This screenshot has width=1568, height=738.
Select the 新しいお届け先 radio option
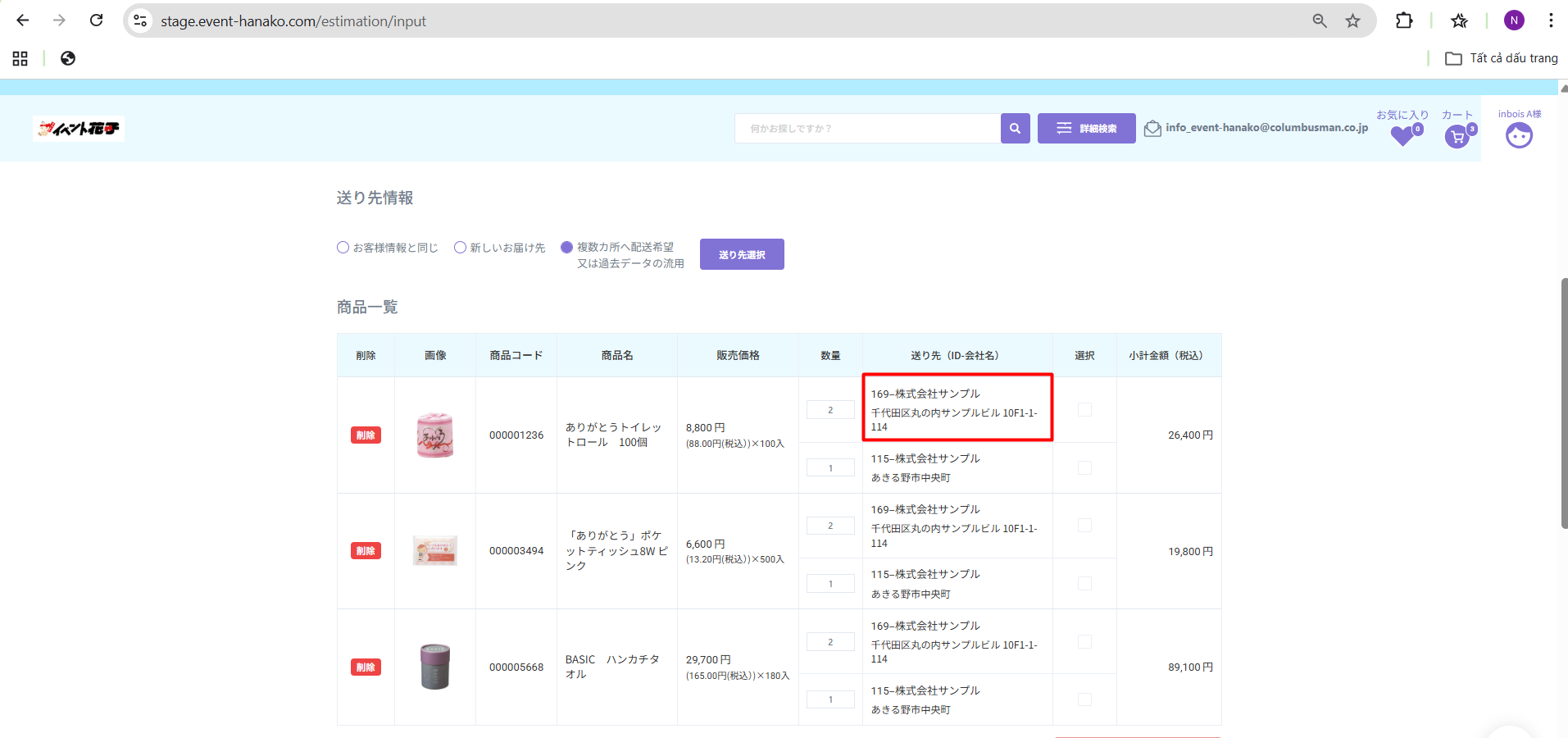461,248
